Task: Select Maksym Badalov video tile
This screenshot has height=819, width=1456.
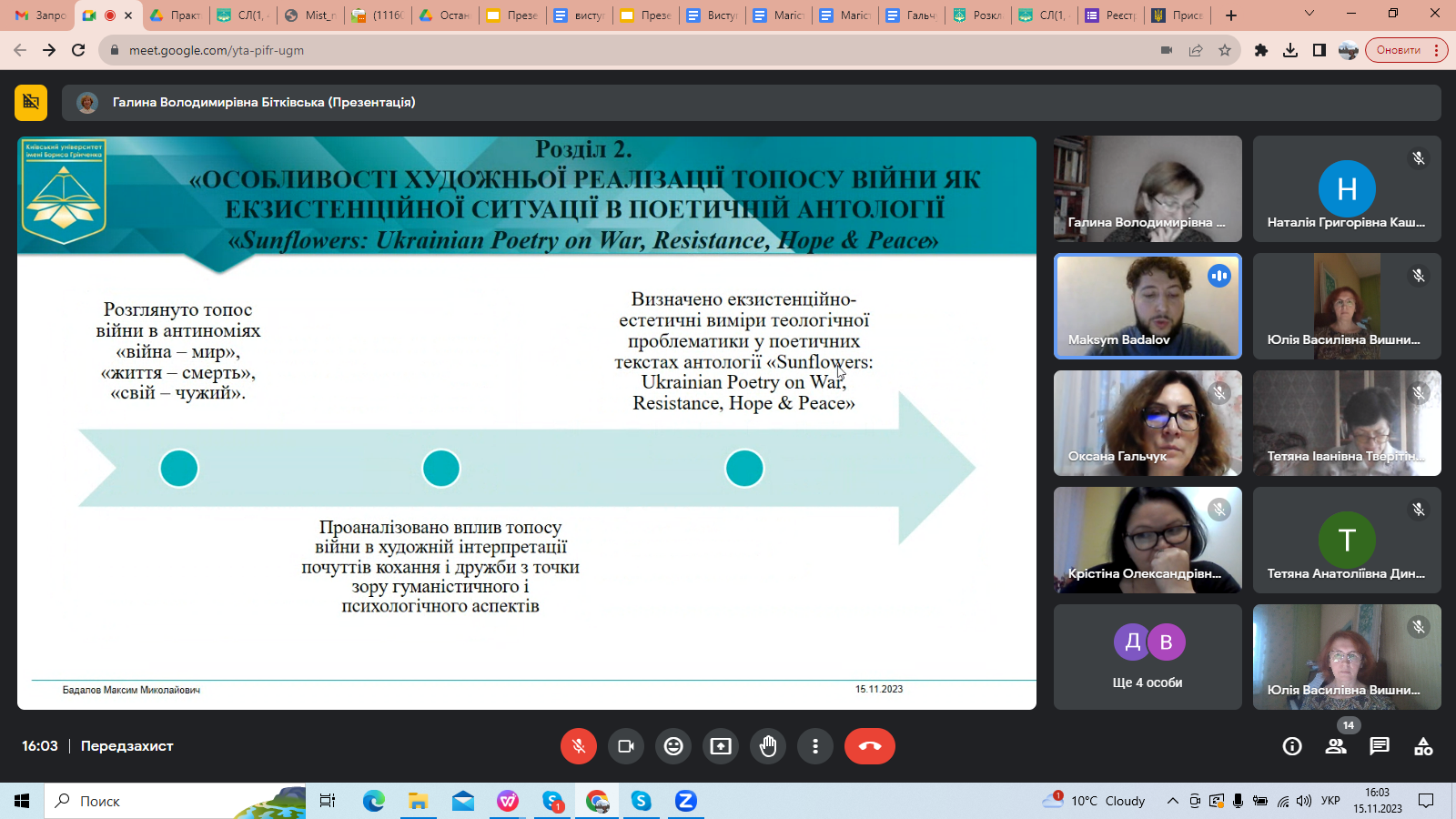Action: [x=1147, y=306]
